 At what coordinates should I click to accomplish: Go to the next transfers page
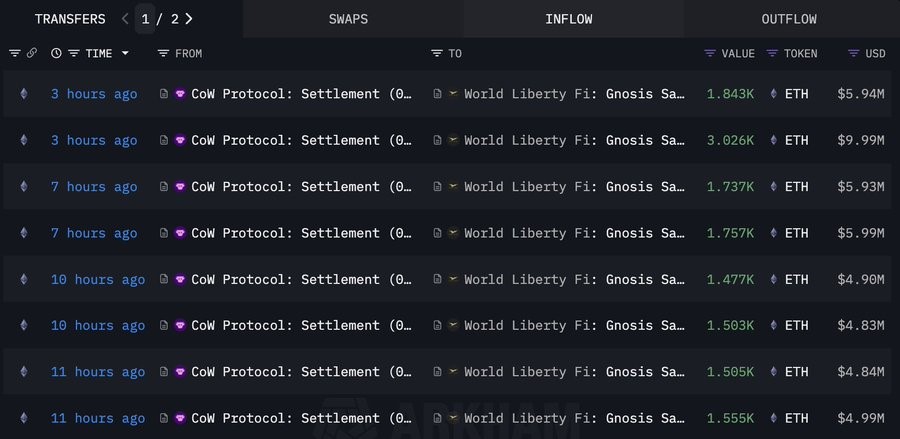[189, 19]
